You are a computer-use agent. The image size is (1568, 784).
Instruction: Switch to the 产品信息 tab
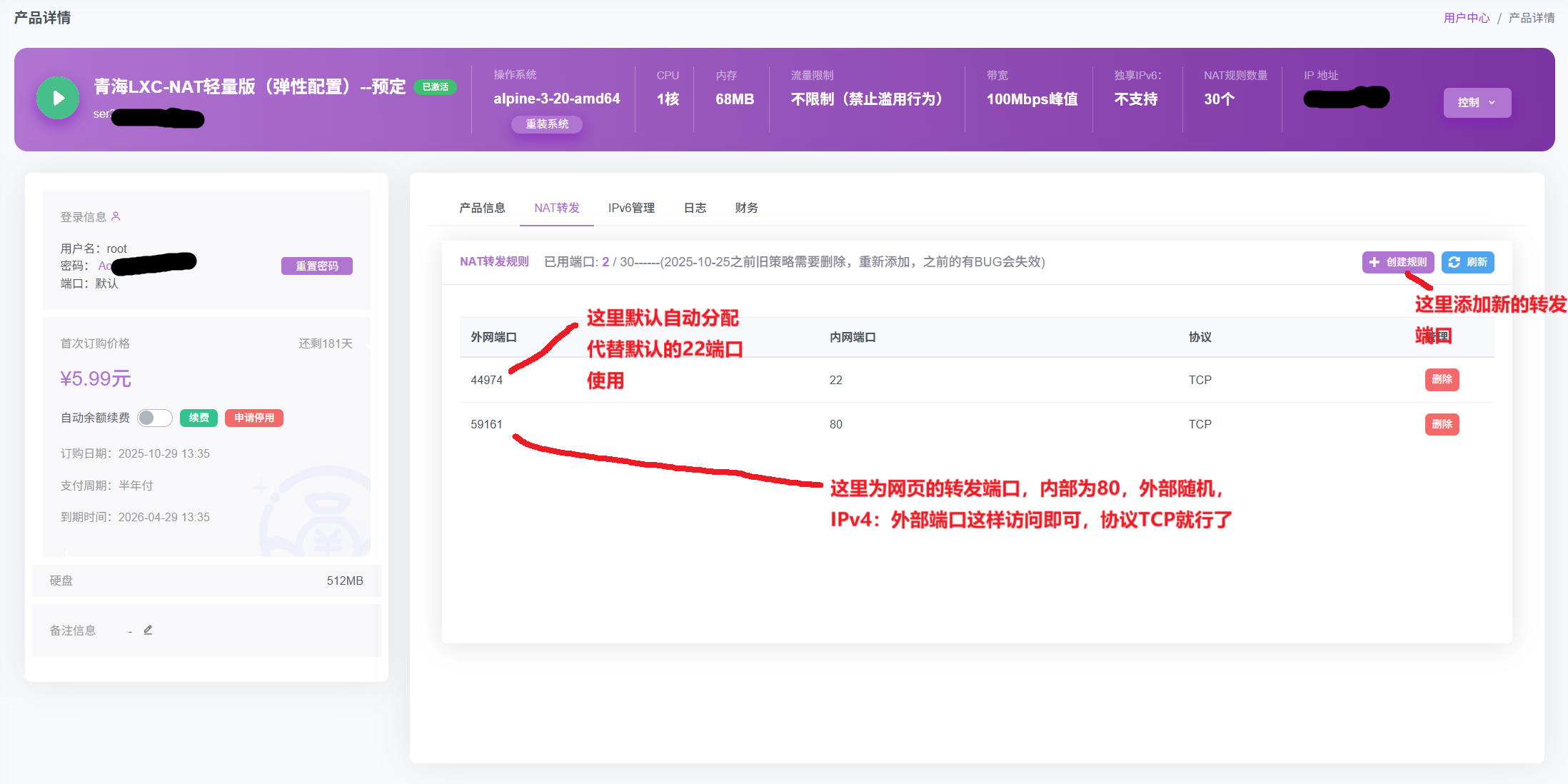(x=482, y=208)
